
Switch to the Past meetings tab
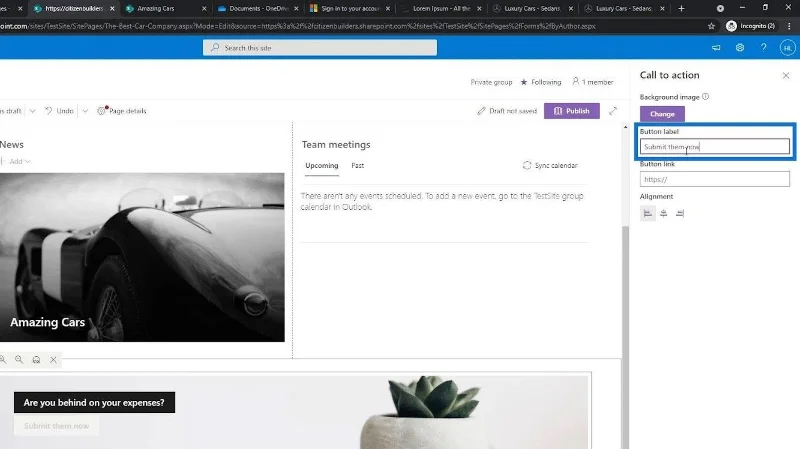tap(358, 165)
